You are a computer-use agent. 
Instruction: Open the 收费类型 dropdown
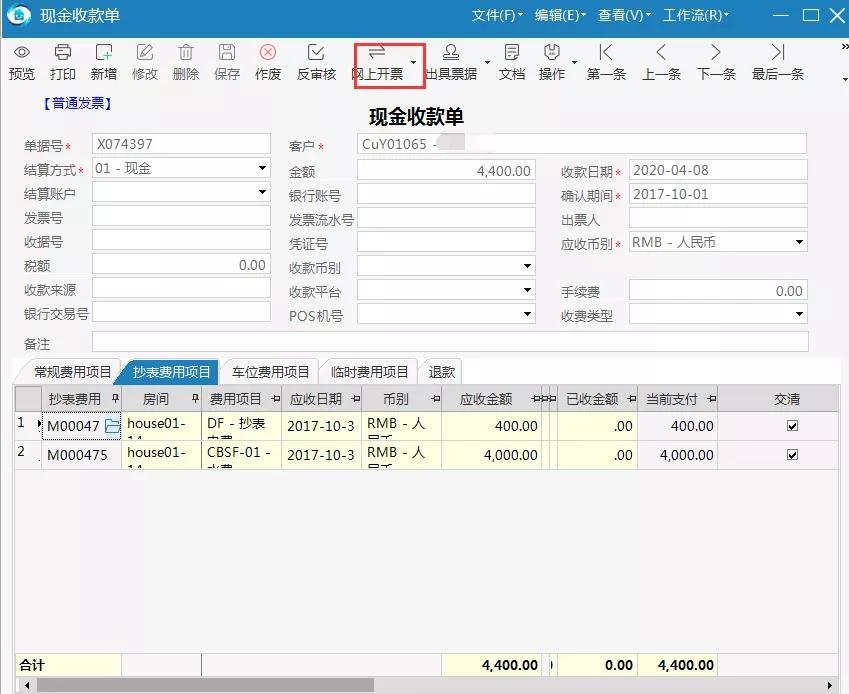coord(799,314)
